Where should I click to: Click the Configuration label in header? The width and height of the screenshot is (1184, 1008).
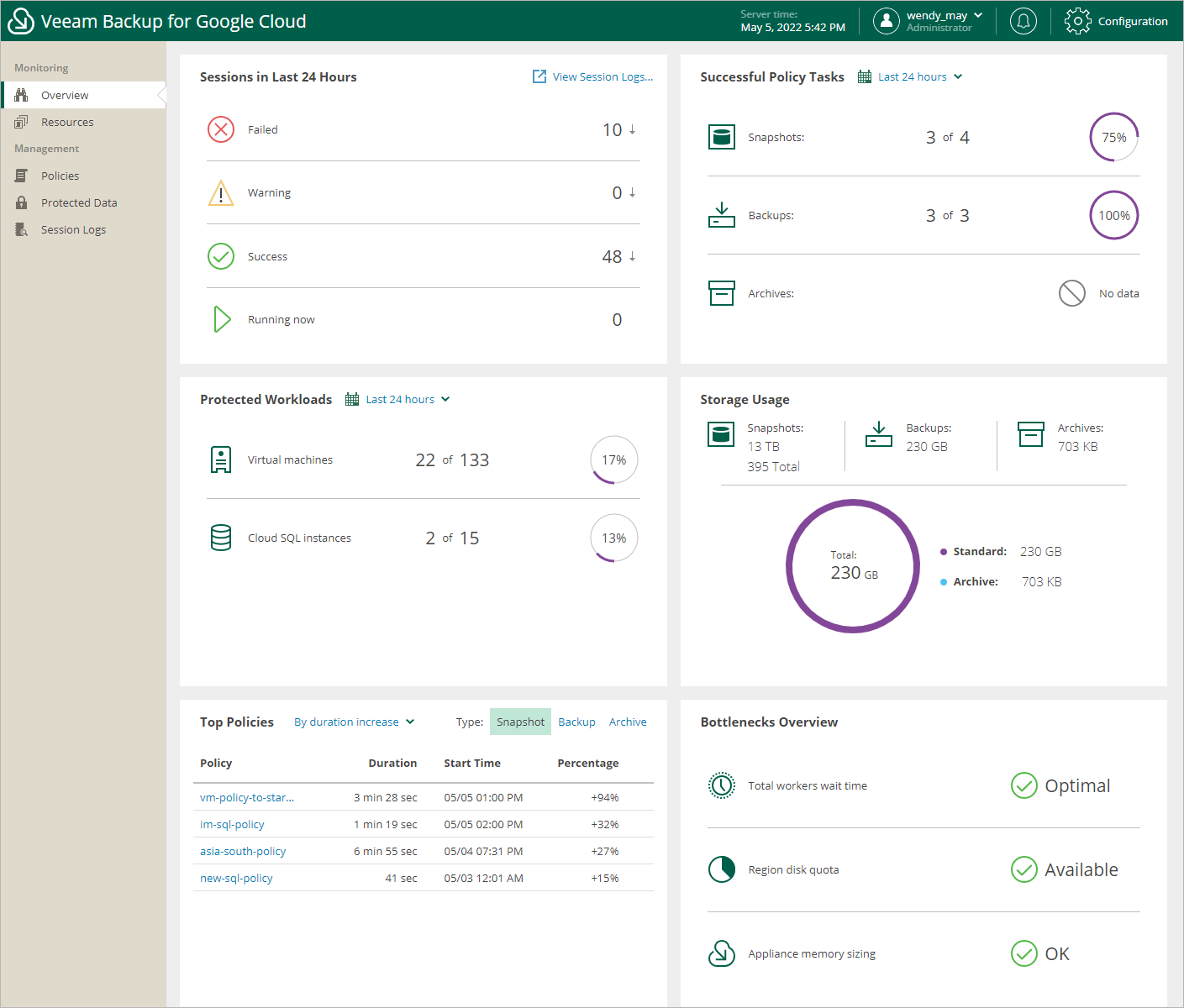point(1133,21)
